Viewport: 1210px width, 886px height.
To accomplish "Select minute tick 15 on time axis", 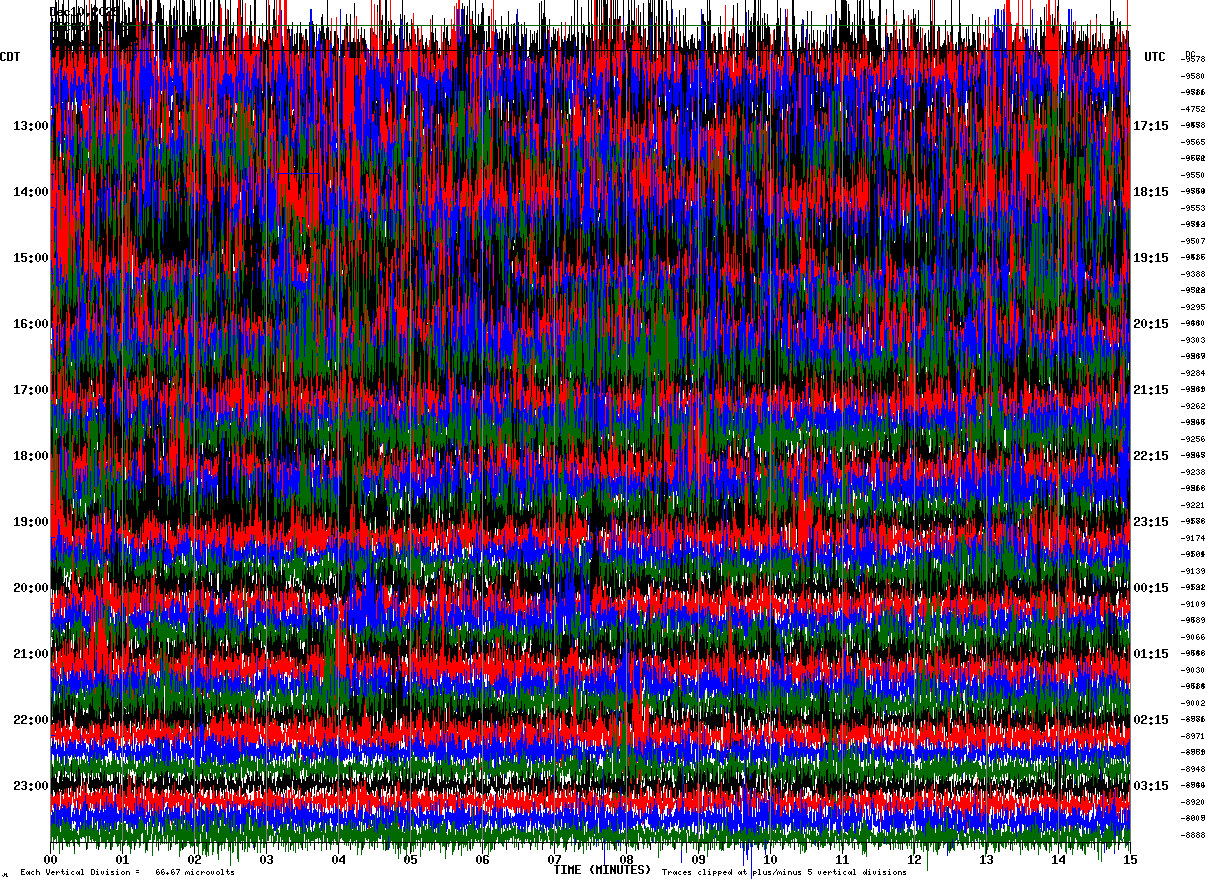I will click(1130, 859).
